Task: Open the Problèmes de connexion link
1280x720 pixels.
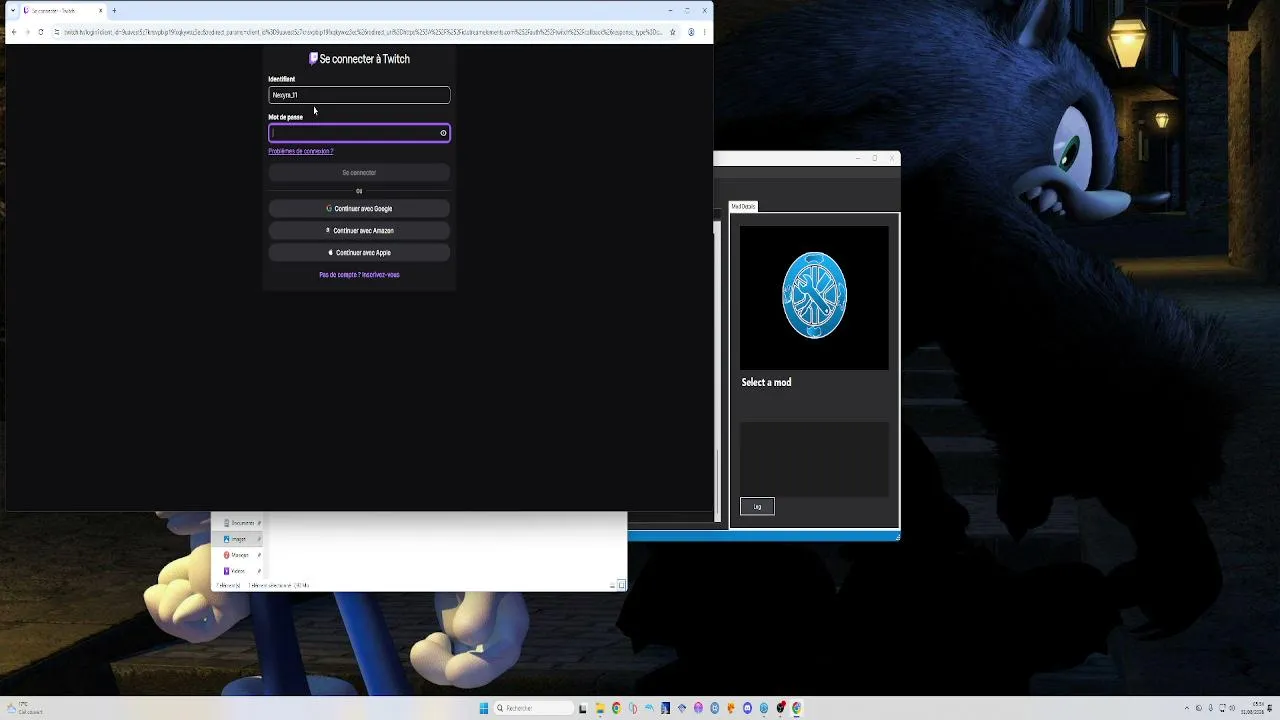Action: point(301,151)
